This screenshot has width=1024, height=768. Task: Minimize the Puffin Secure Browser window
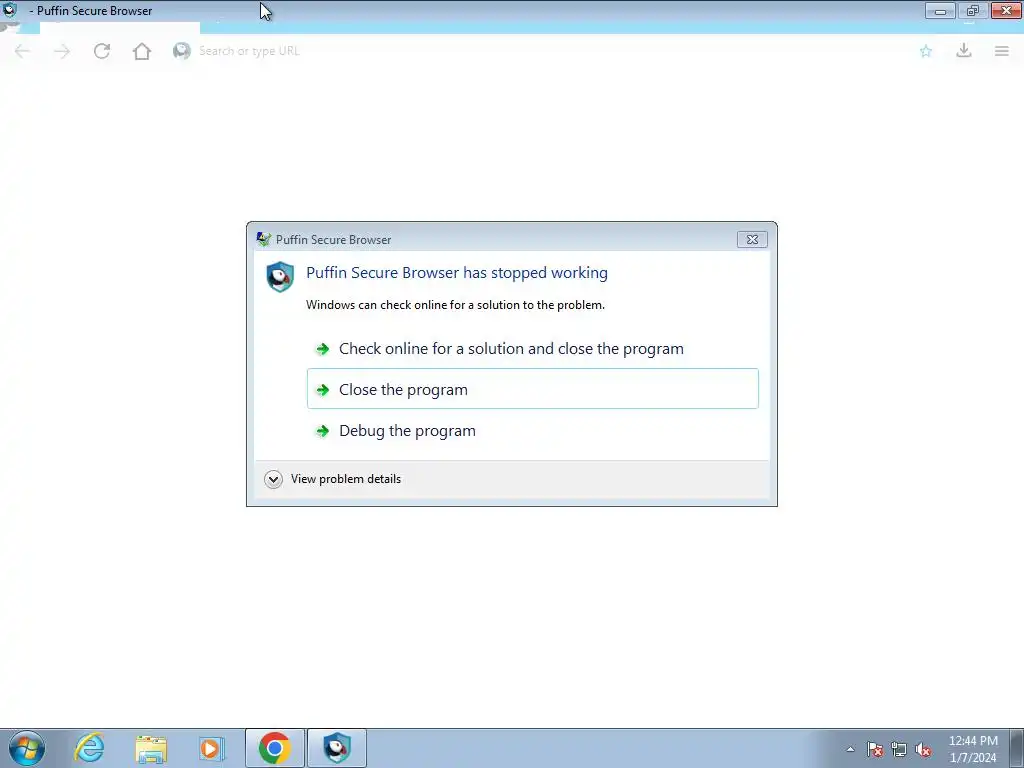click(x=940, y=10)
